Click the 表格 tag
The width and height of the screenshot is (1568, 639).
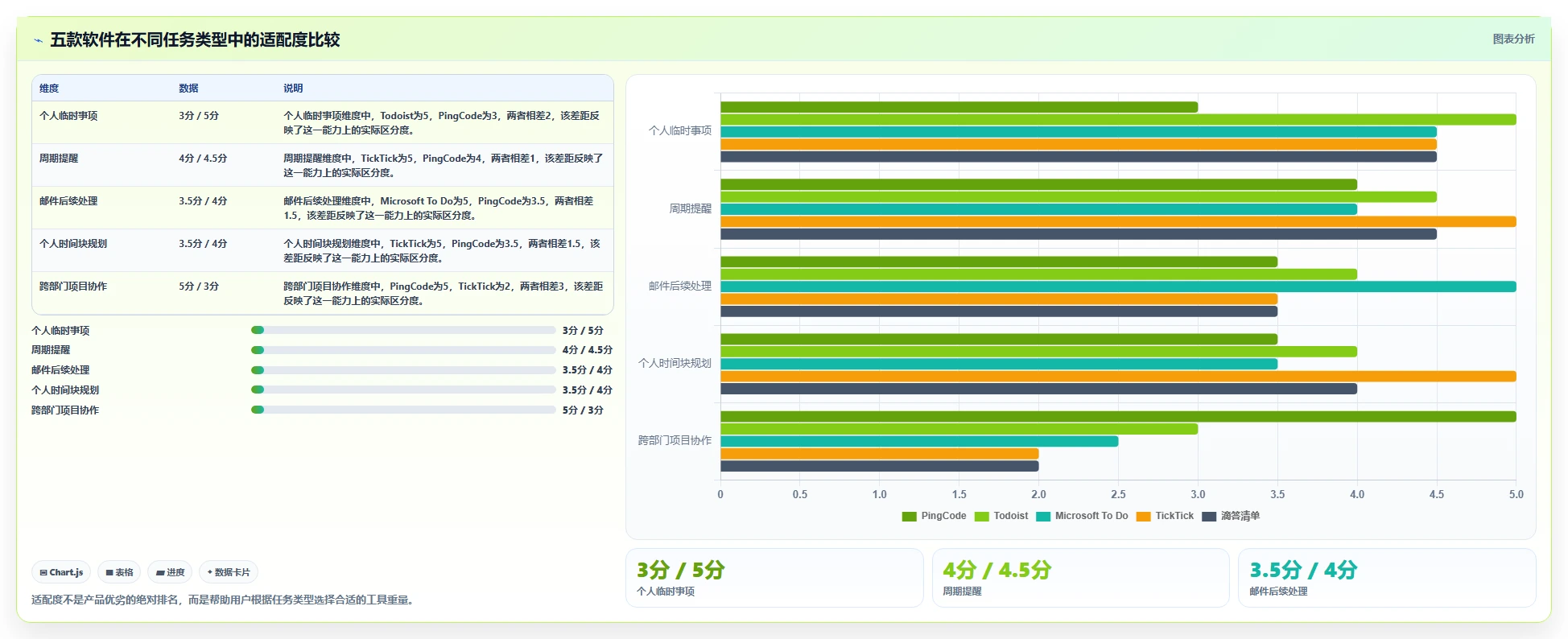[119, 572]
